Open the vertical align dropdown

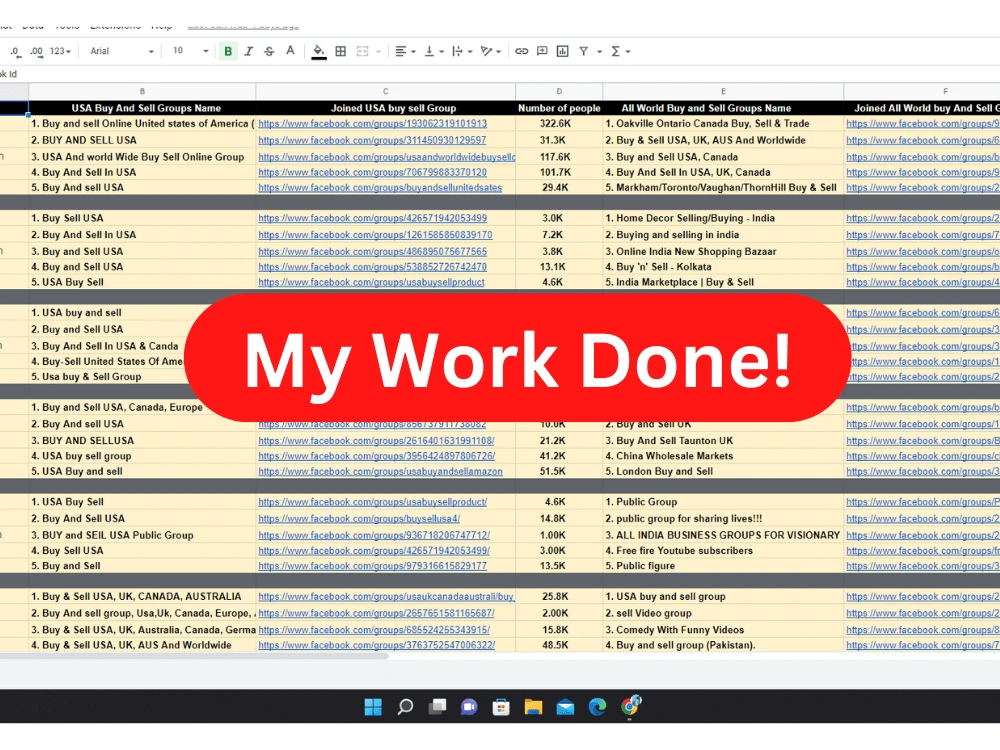[434, 52]
